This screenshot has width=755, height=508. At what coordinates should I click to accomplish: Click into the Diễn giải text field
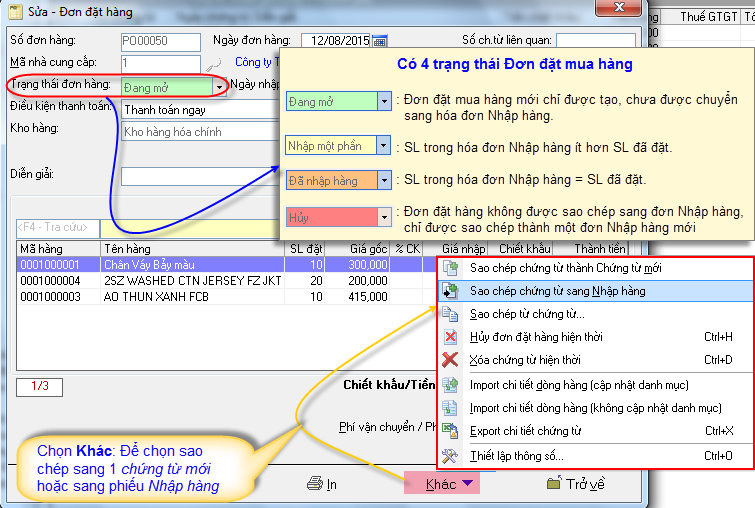click(x=200, y=176)
